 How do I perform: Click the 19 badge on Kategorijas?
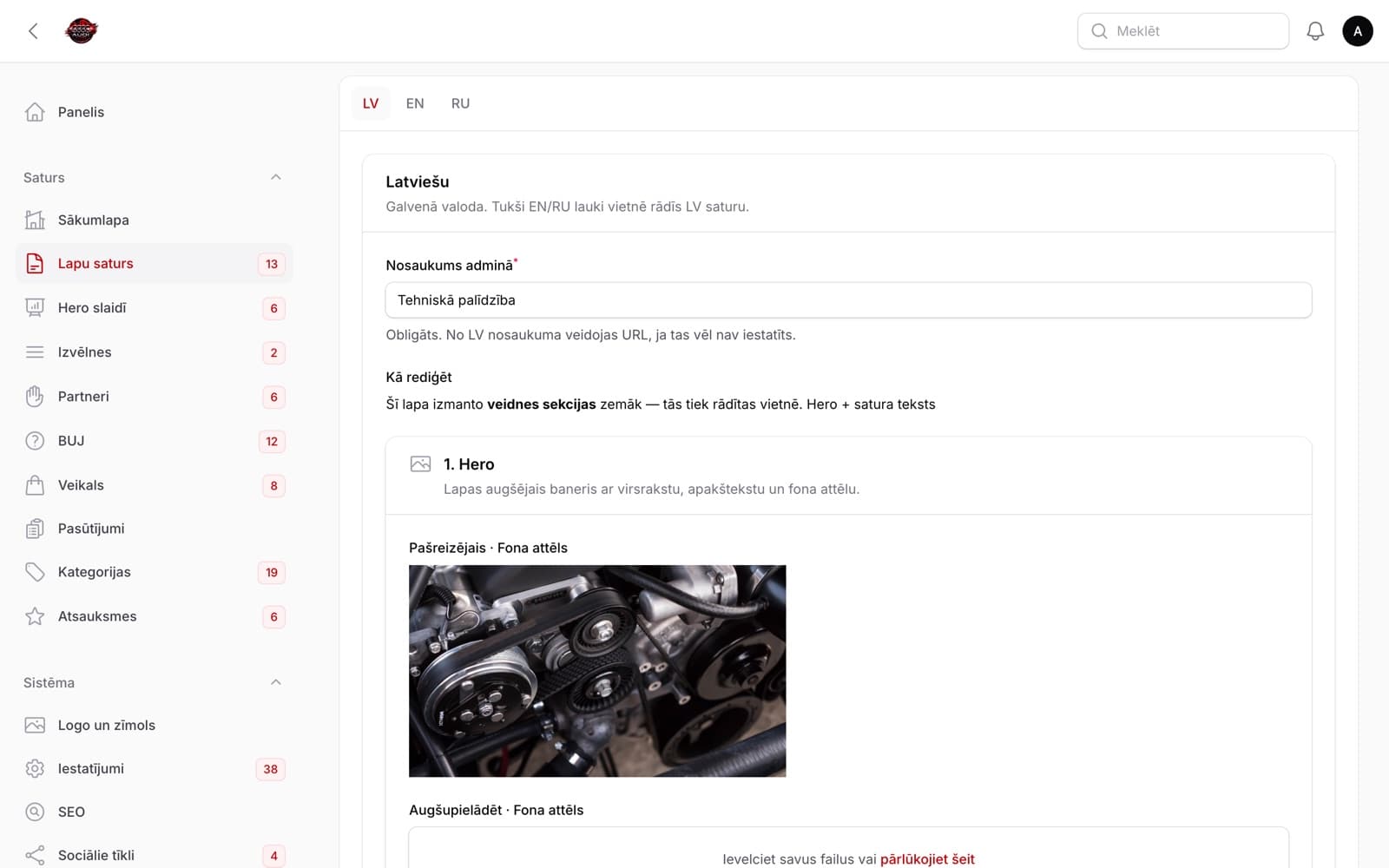tap(272, 572)
